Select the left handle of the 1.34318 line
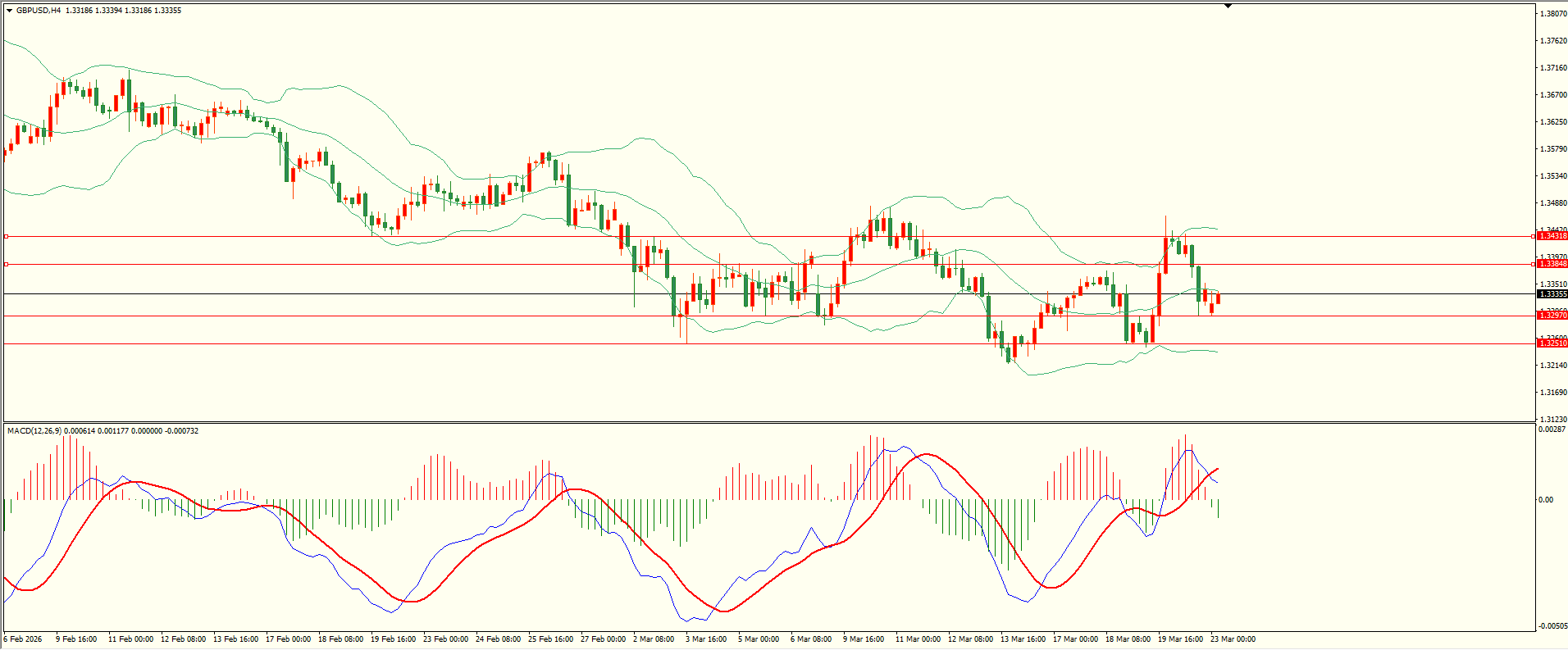Image resolution: width=1568 pixels, height=650 pixels. tap(7, 236)
